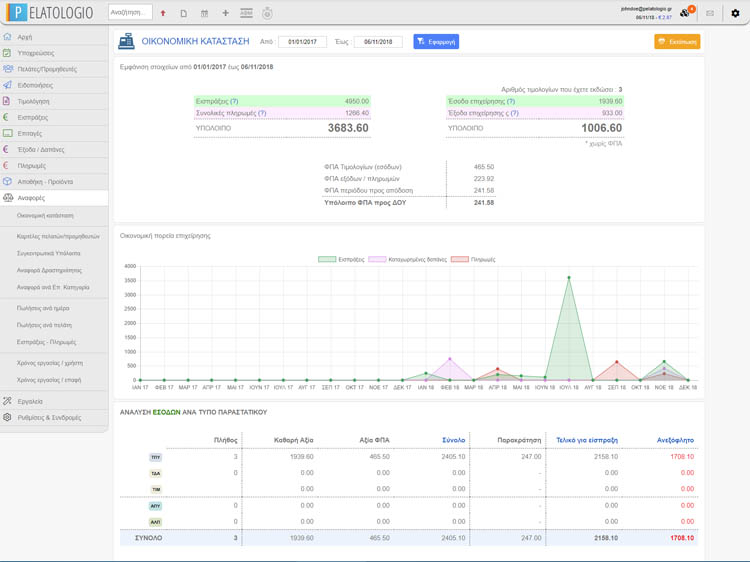This screenshot has width=750, height=562.
Task: Click the ΥΠΟΛΟΙΠΟ value 3683.60
Action: click(x=348, y=128)
